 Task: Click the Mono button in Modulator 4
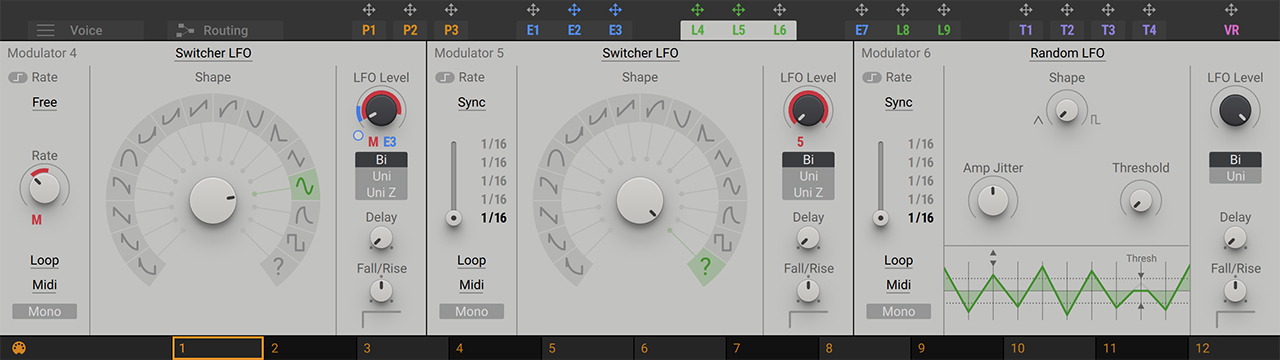[44, 311]
